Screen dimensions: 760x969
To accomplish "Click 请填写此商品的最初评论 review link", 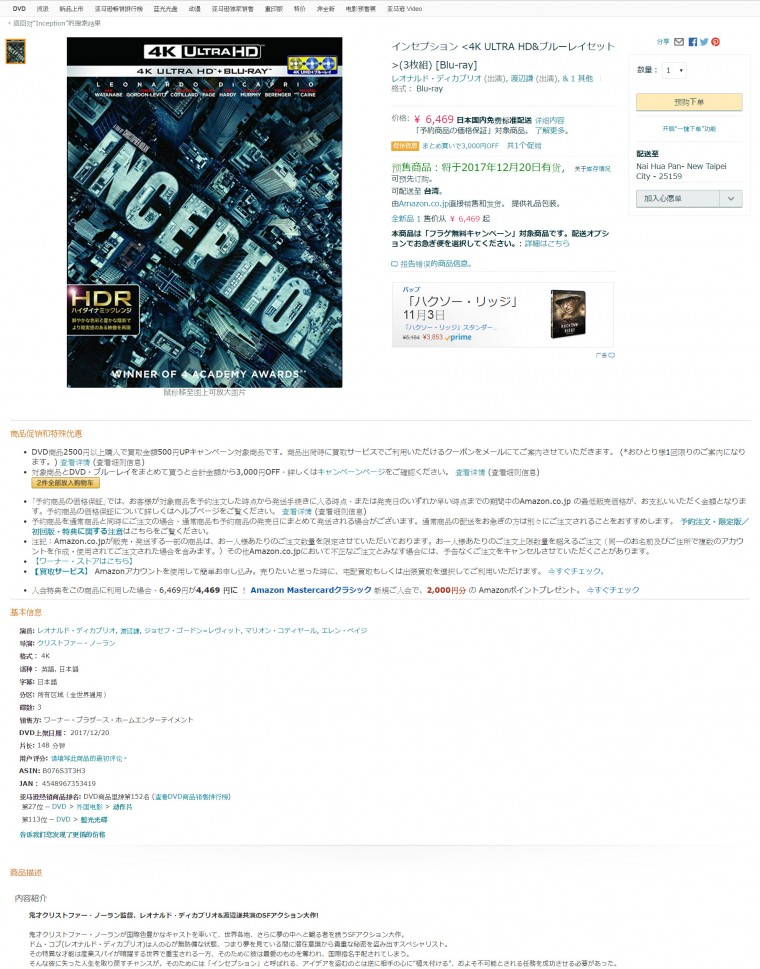I will point(87,758).
